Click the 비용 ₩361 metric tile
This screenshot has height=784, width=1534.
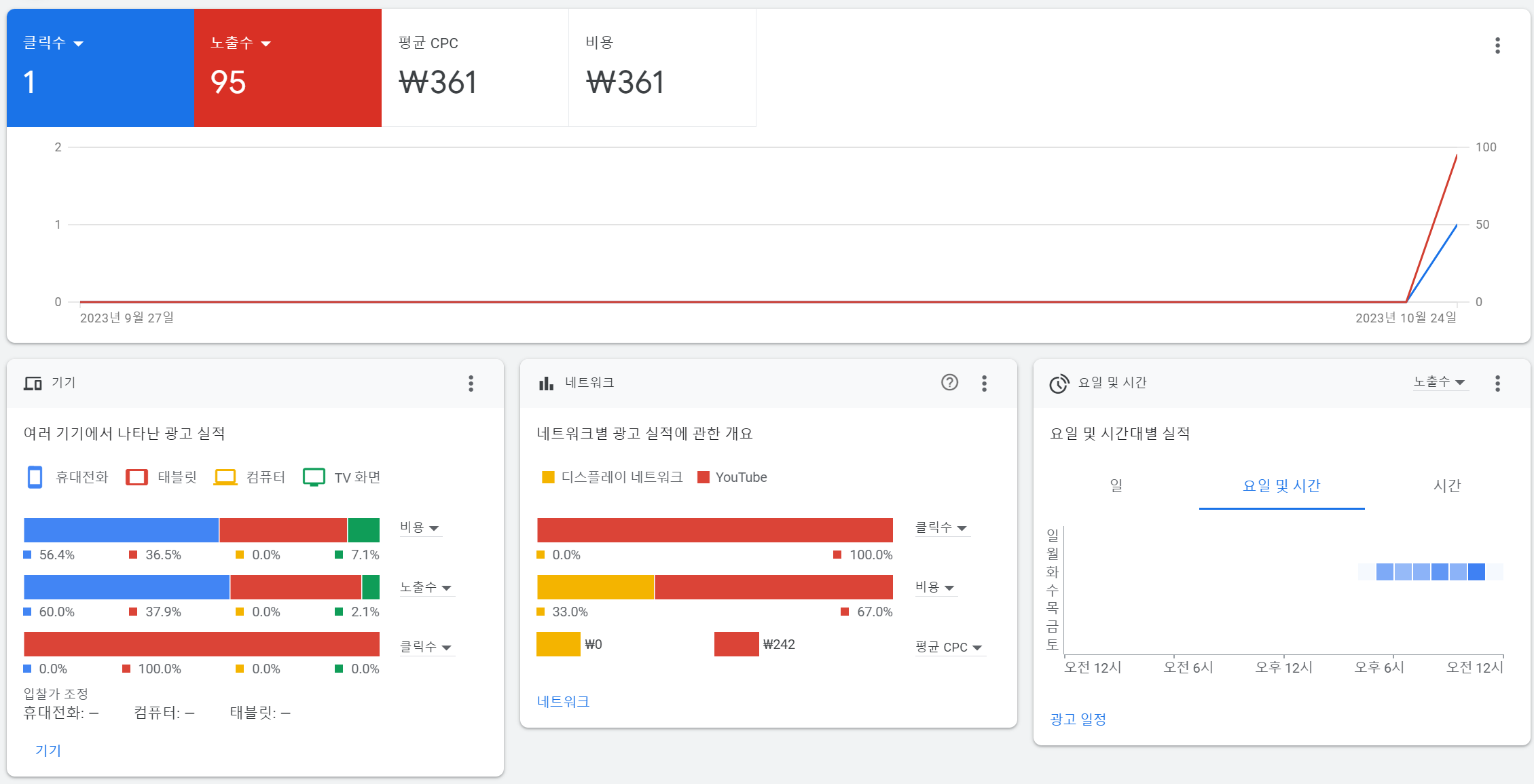[x=661, y=68]
